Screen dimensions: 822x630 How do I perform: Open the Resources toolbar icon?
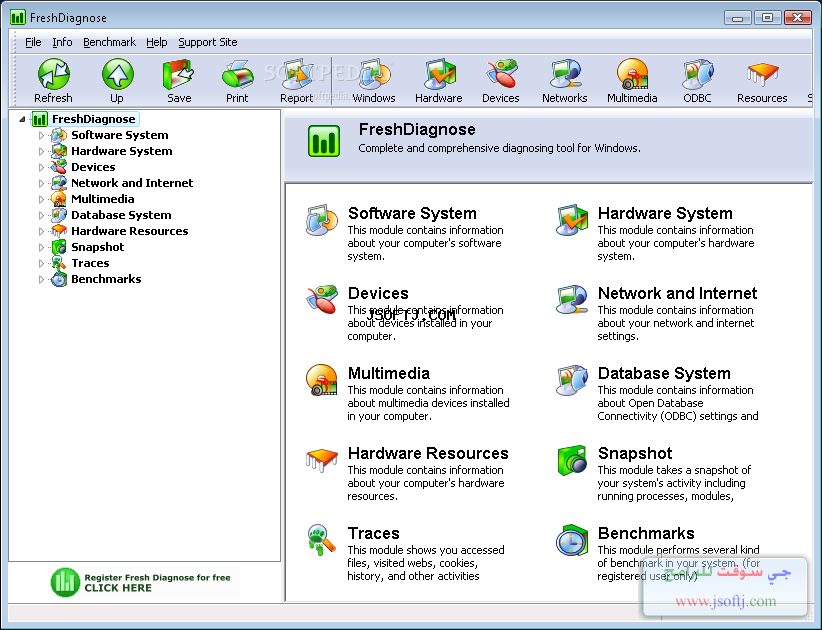click(762, 74)
